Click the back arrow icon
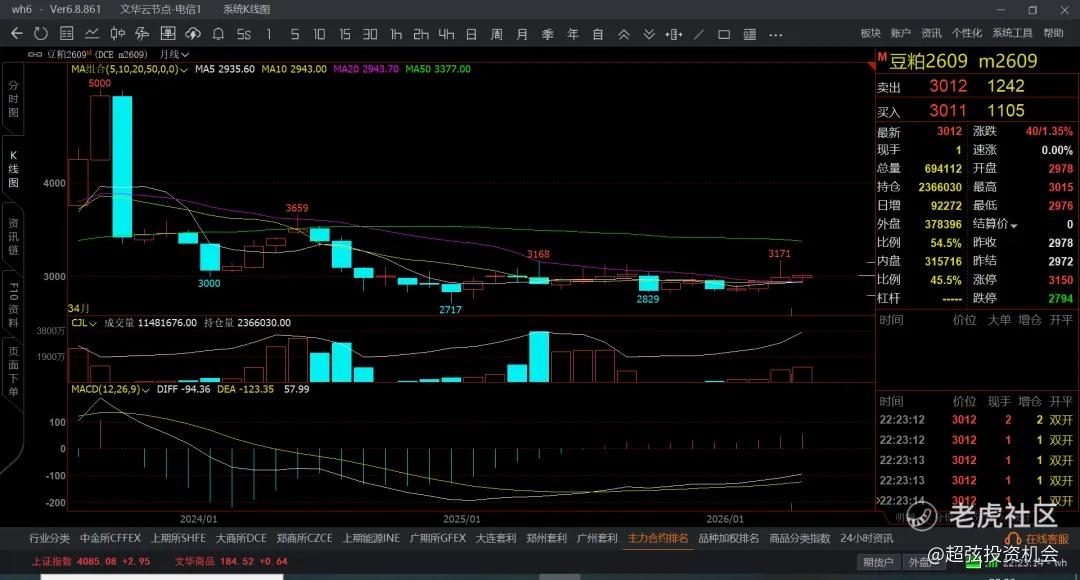Screen dimensions: 1080x580 [x=17, y=34]
